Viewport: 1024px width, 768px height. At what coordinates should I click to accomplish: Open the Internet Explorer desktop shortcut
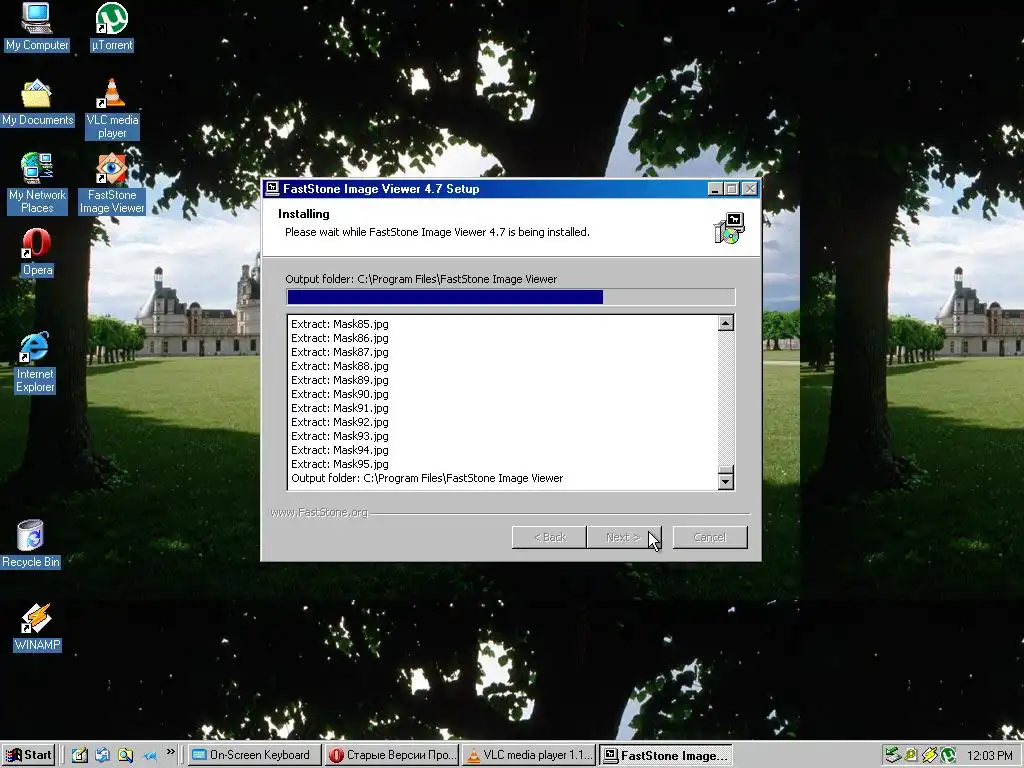pos(35,362)
